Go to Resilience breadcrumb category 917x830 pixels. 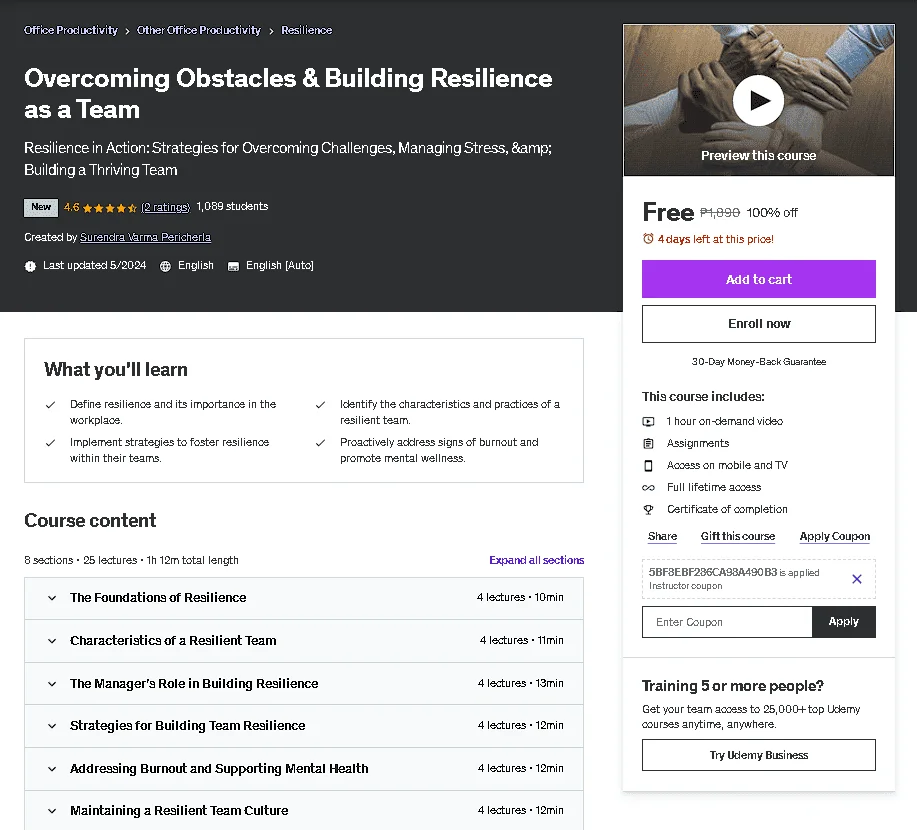point(306,30)
